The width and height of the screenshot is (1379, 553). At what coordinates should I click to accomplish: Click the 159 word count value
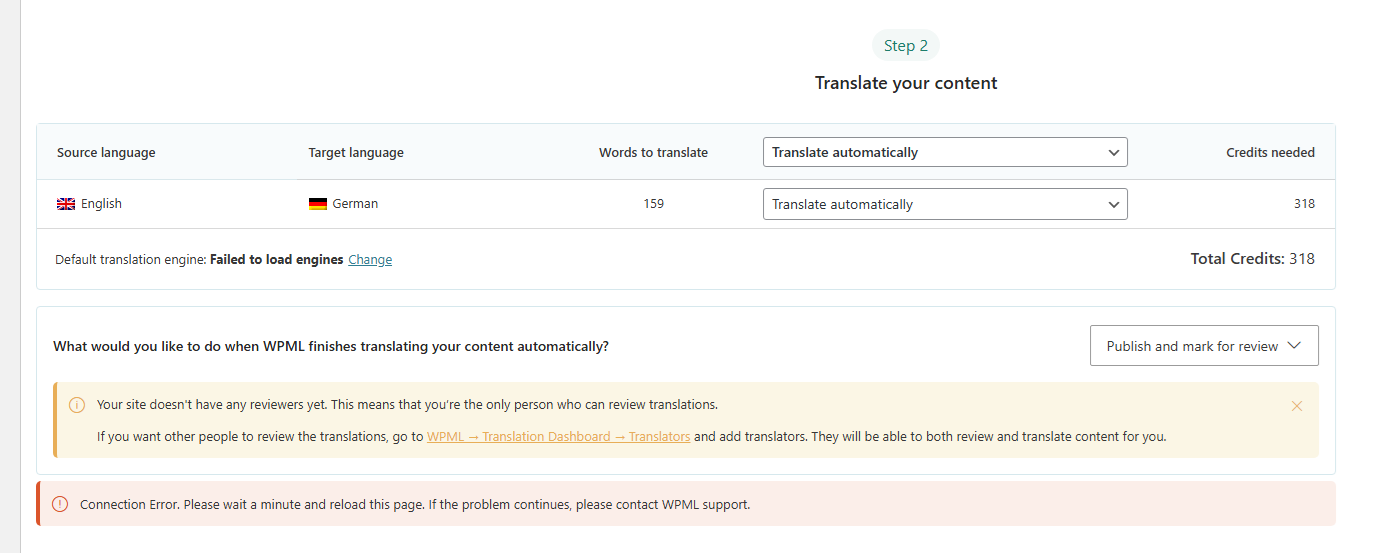pyautogui.click(x=653, y=204)
